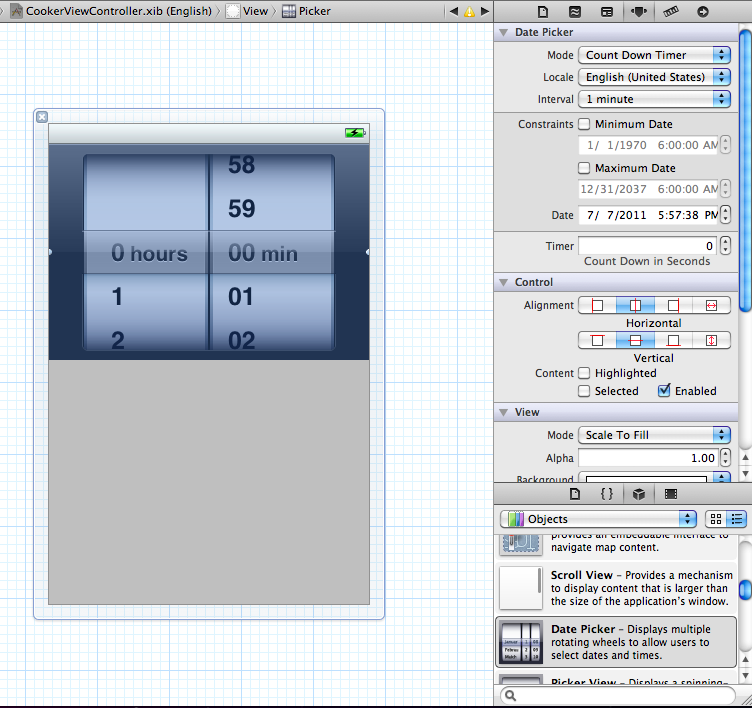Image resolution: width=752 pixels, height=708 pixels.
Task: Set vertical alignment to center
Action: point(635,340)
